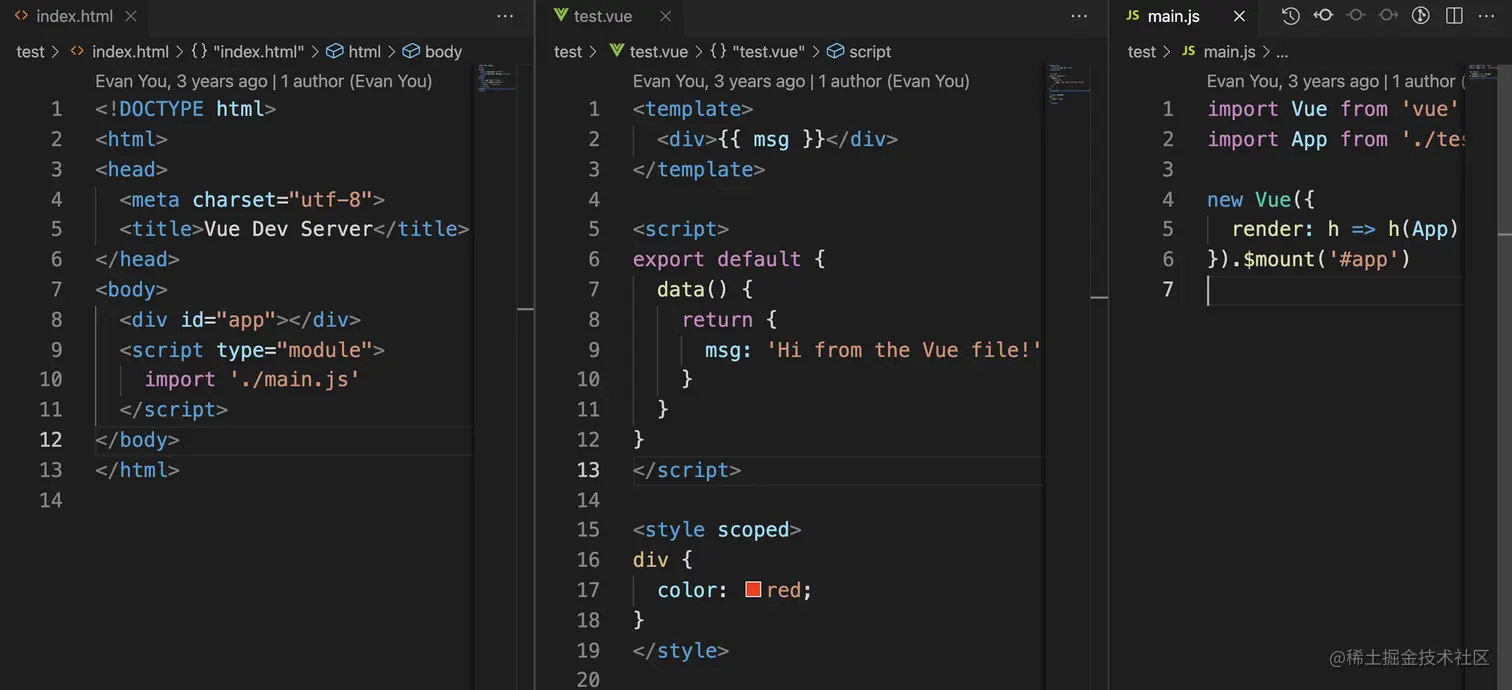Viewport: 1512px width, 690px height.
Task: Click the '<style scoped>' line
Action: (x=717, y=530)
